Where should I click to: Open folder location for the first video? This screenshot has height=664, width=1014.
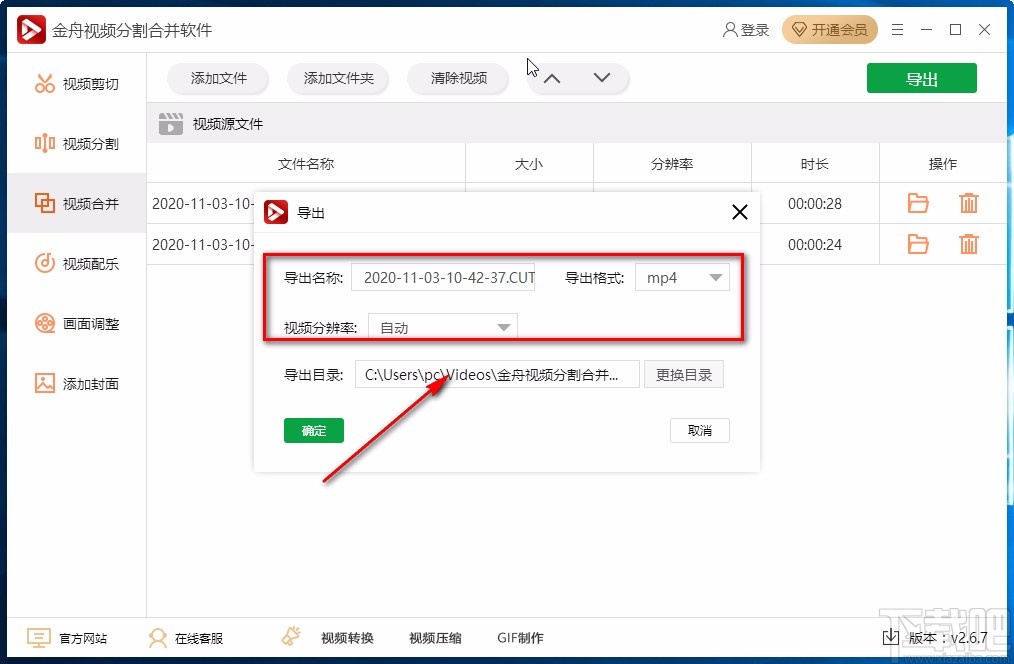[917, 203]
